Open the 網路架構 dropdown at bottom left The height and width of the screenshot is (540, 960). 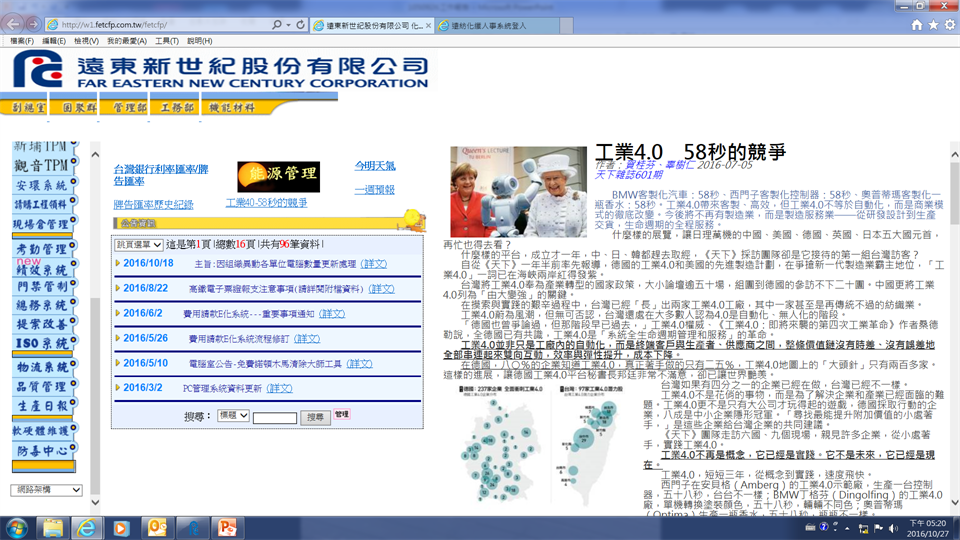point(47,490)
